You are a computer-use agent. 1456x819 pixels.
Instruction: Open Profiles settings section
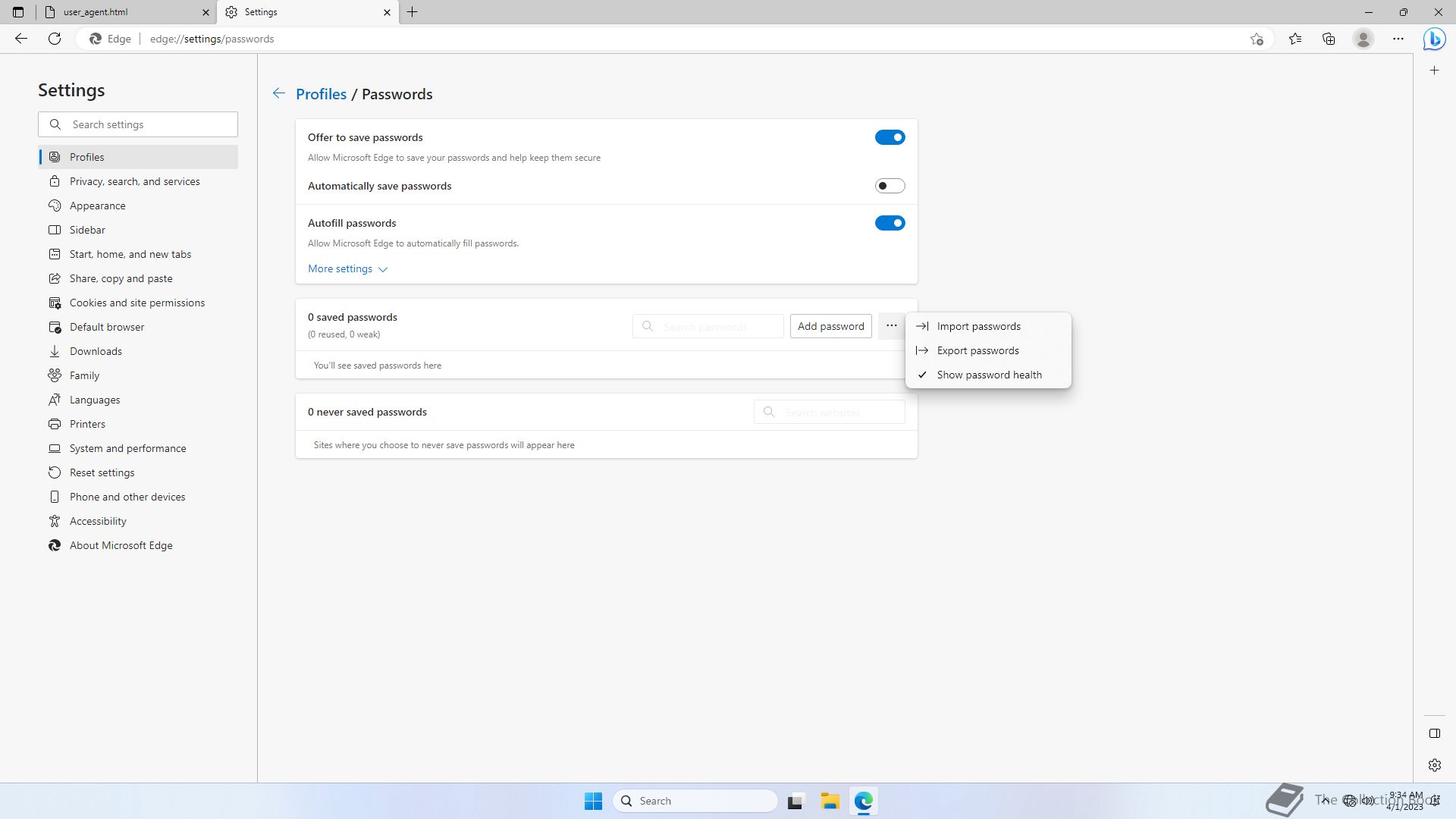click(x=138, y=157)
